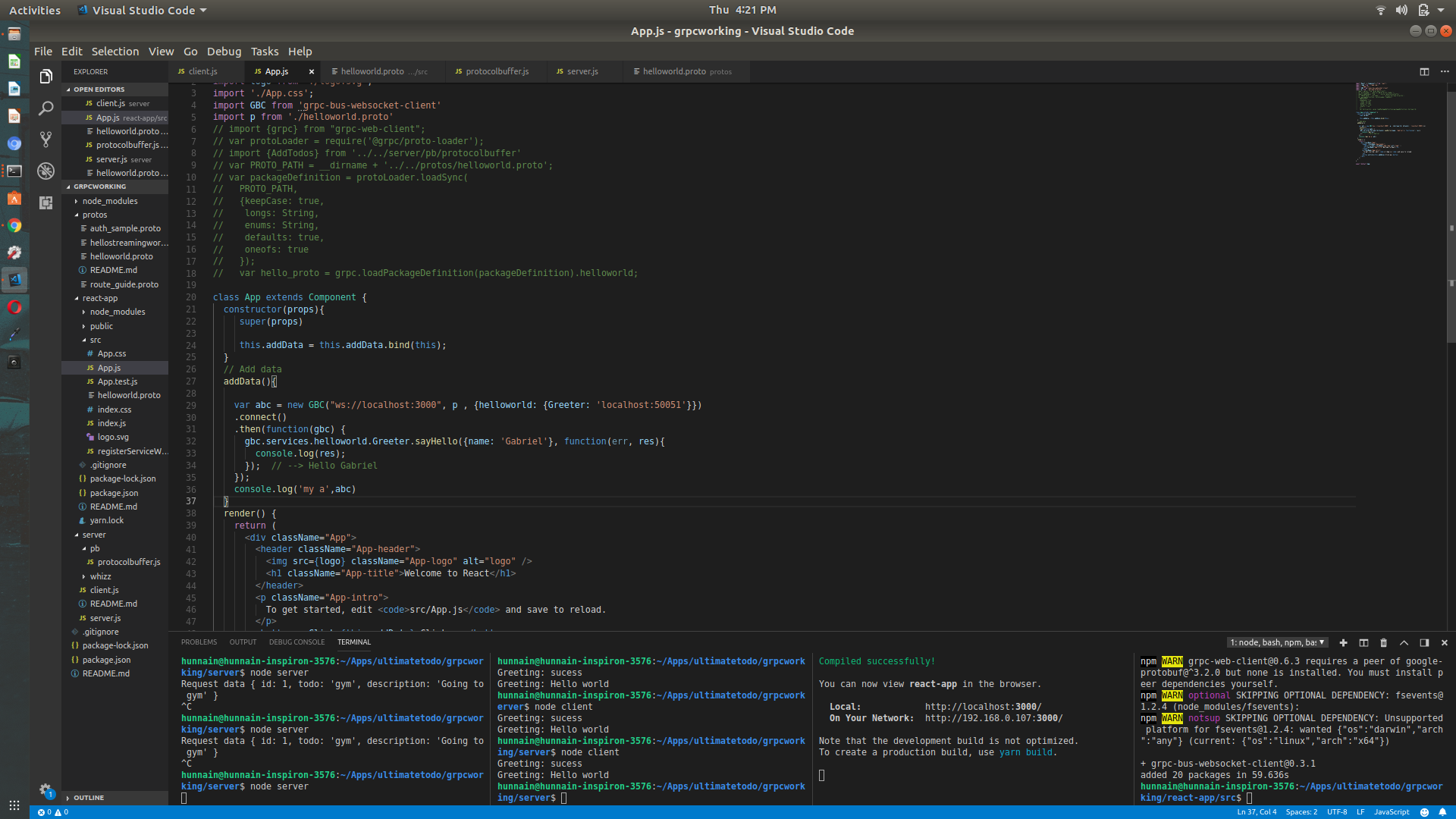Image resolution: width=1456 pixels, height=819 pixels.
Task: Open the Source Control view
Action: coord(45,140)
